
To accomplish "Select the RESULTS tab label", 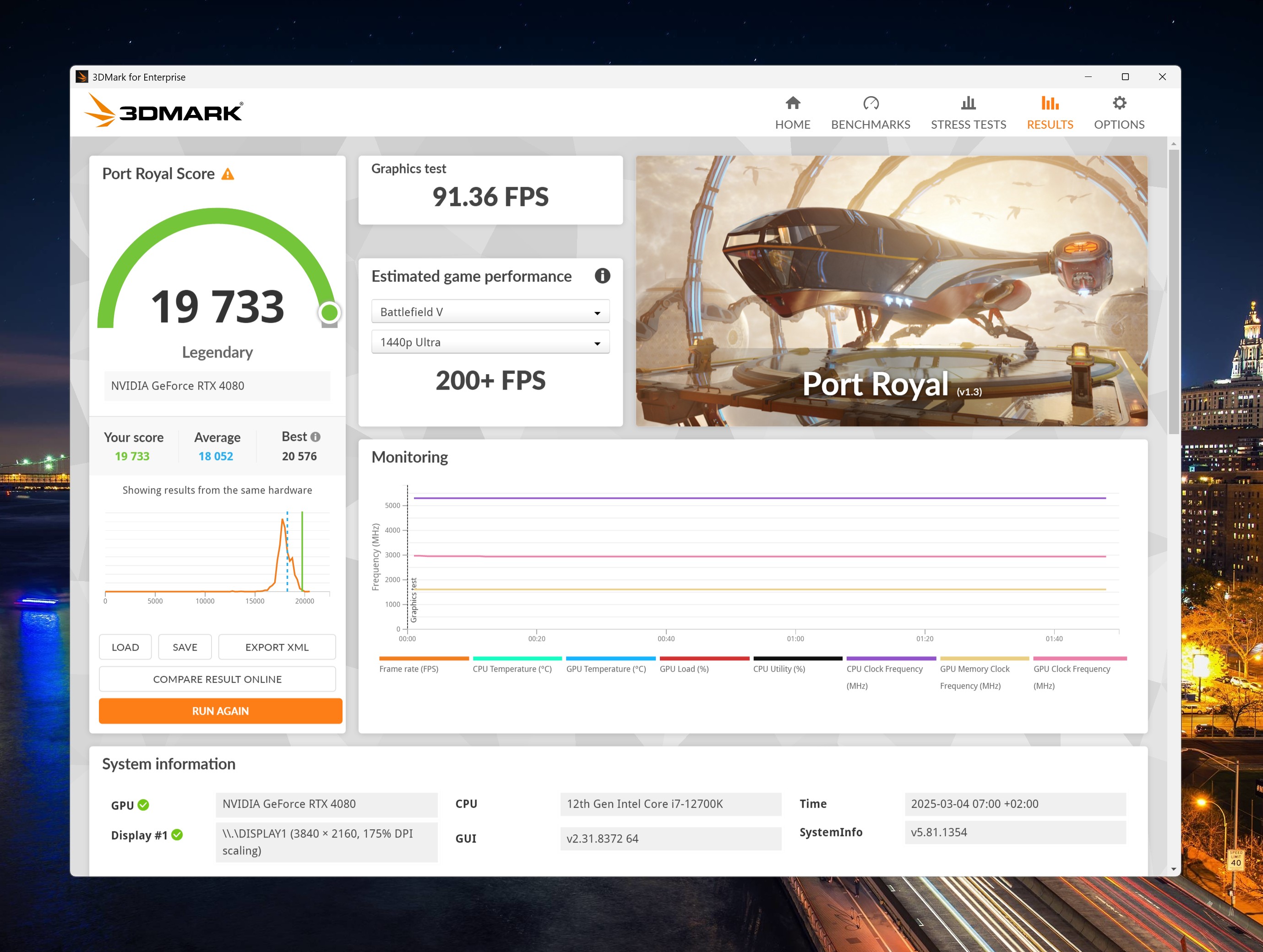I will 1050,125.
